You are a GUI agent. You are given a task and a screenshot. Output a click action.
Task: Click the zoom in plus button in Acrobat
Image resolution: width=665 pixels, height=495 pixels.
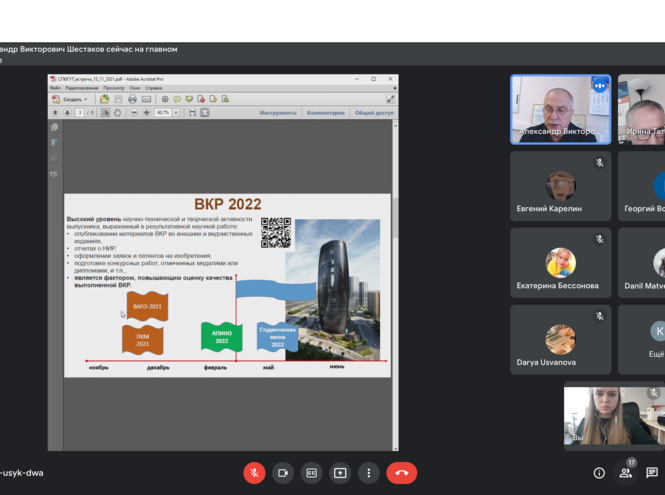tap(147, 113)
